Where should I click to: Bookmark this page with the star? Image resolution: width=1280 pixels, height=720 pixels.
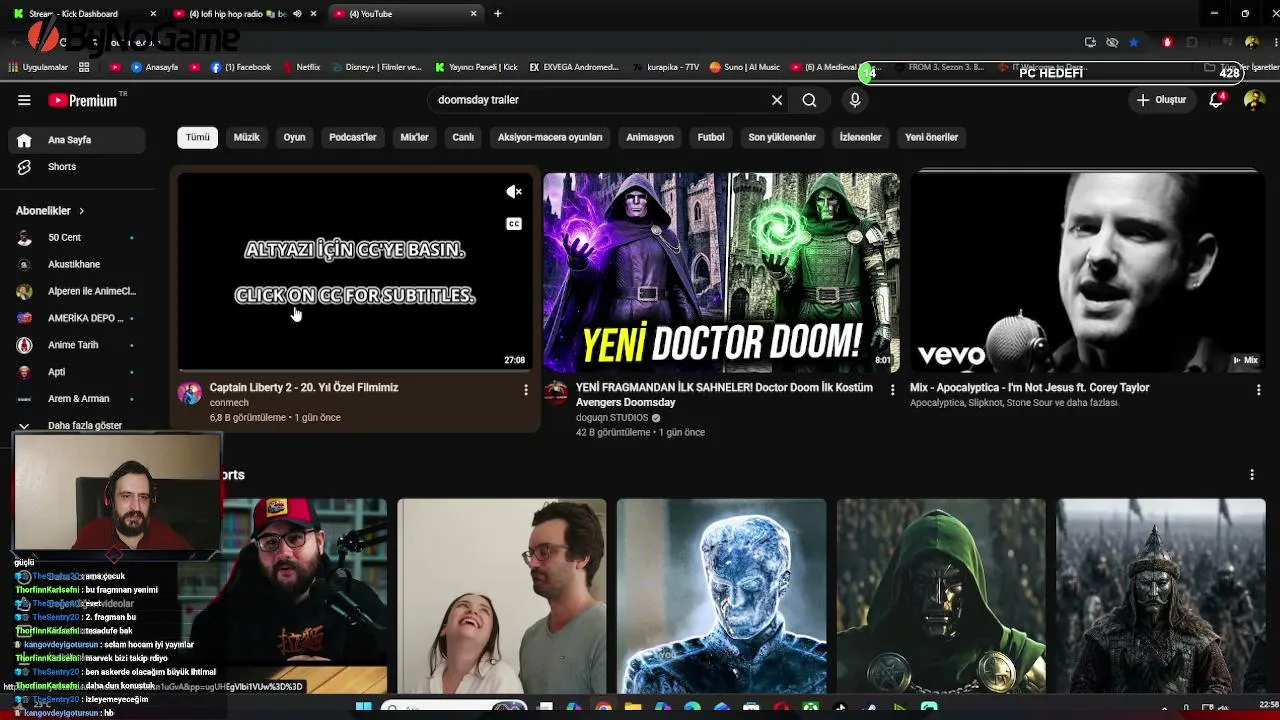pos(1133,43)
